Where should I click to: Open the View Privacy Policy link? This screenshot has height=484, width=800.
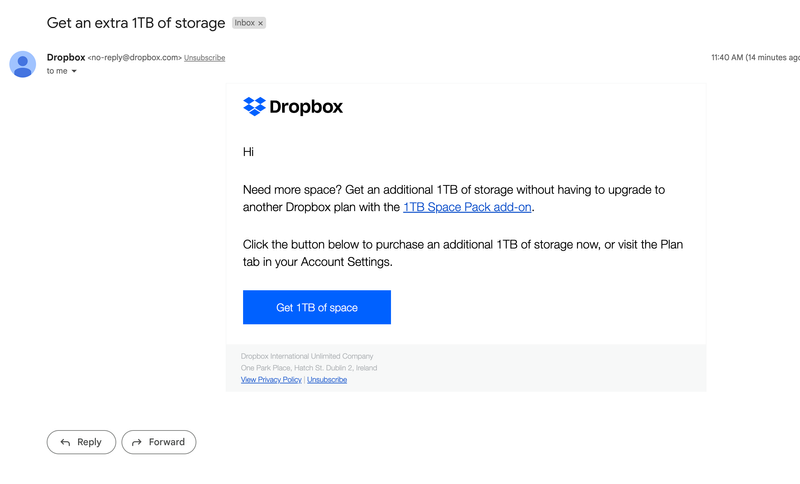click(271, 380)
